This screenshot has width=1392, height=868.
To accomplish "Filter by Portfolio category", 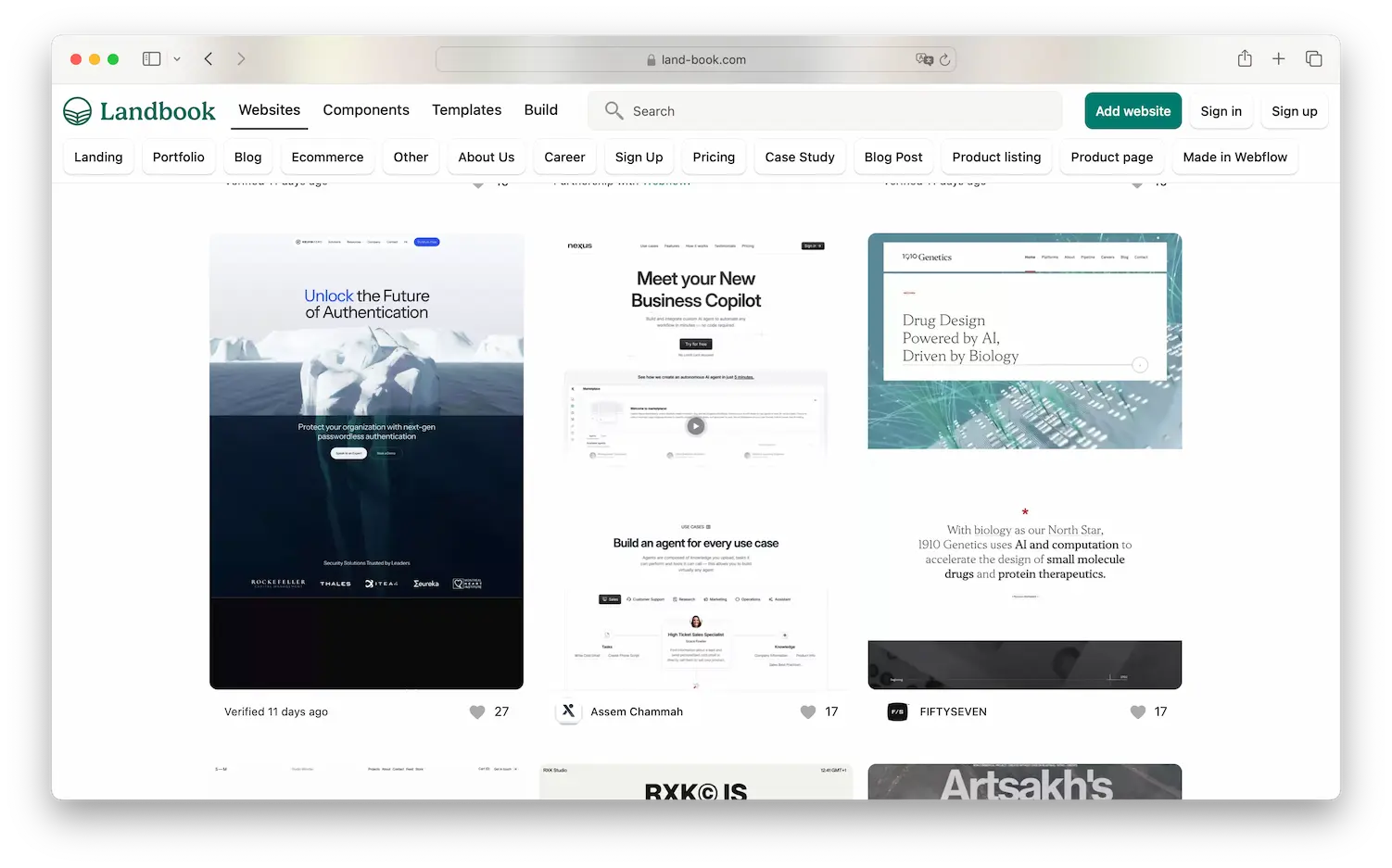I will pos(178,157).
